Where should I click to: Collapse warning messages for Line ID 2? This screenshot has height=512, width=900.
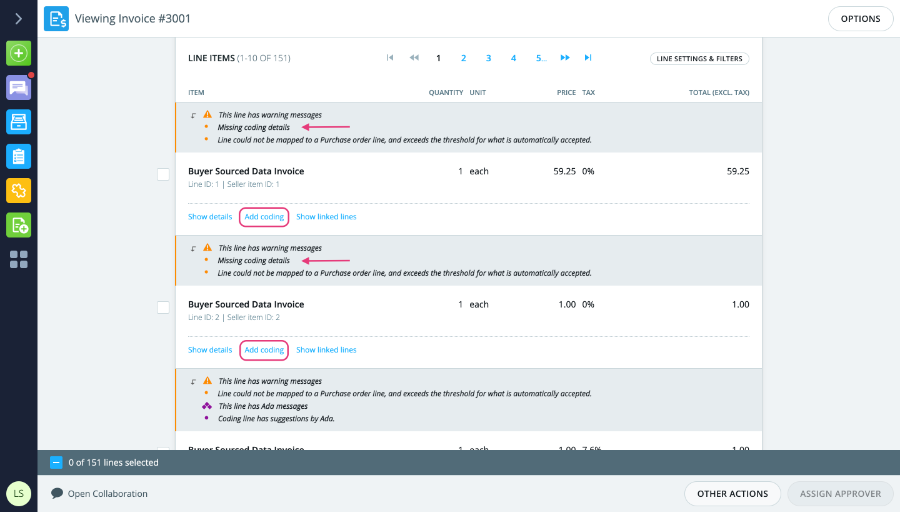coord(193,249)
